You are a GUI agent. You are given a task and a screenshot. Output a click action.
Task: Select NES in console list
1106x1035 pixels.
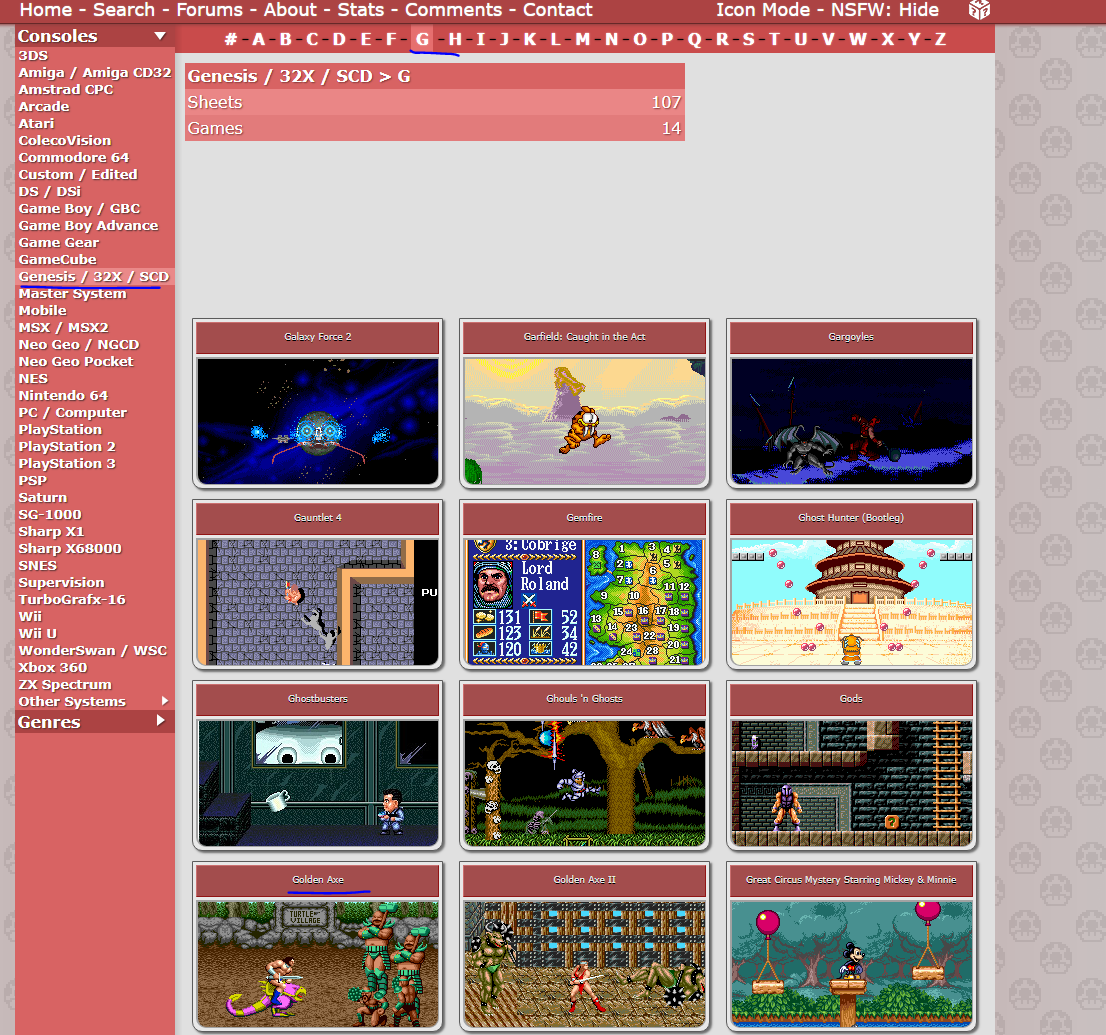point(33,378)
